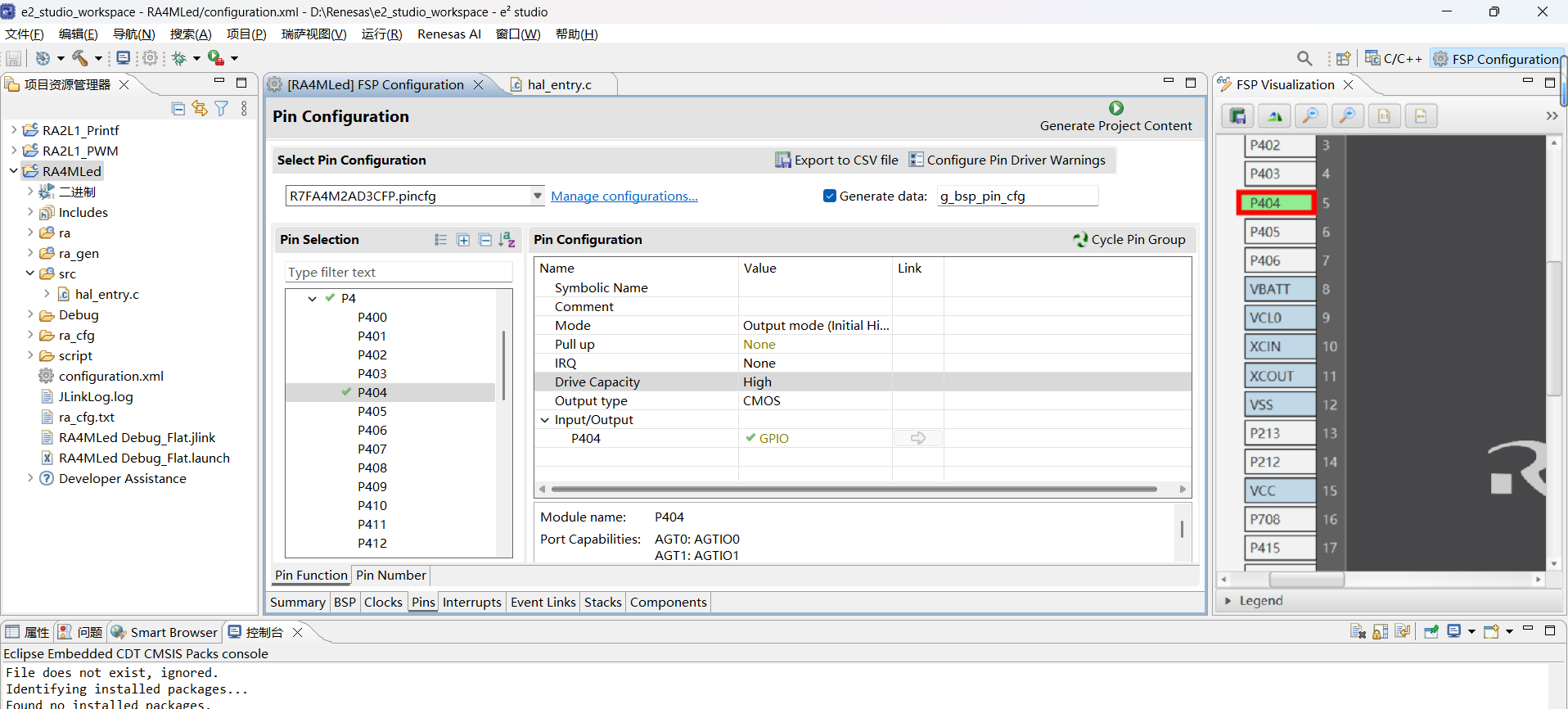Toggle link with editor in project explorer
The width and height of the screenshot is (1568, 709).
200,108
